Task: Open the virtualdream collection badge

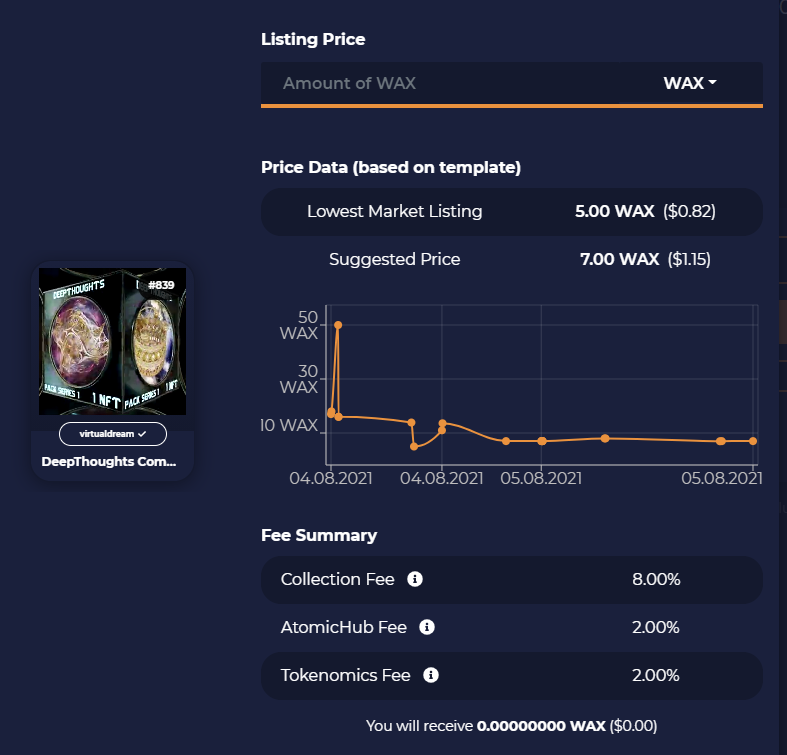Action: [x=113, y=434]
